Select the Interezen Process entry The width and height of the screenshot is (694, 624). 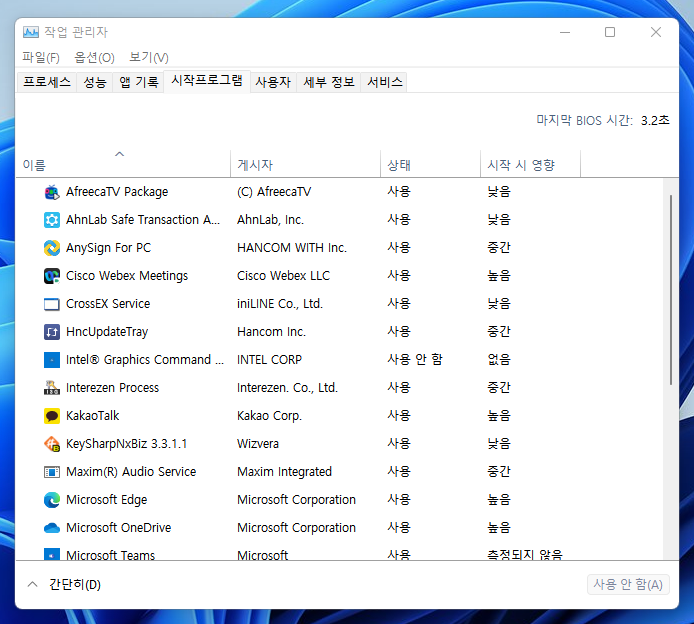pyautogui.click(x=112, y=388)
